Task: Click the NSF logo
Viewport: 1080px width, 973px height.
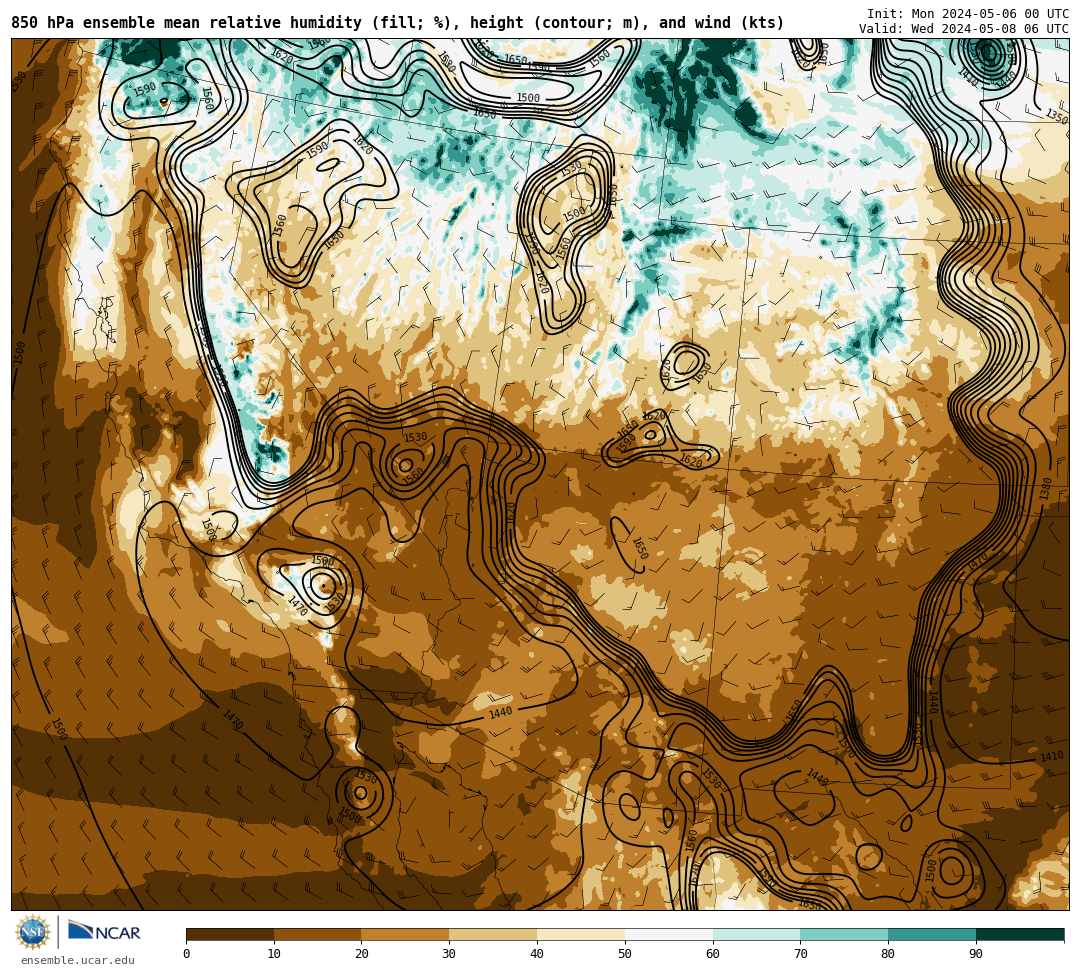Action: pos(32,932)
